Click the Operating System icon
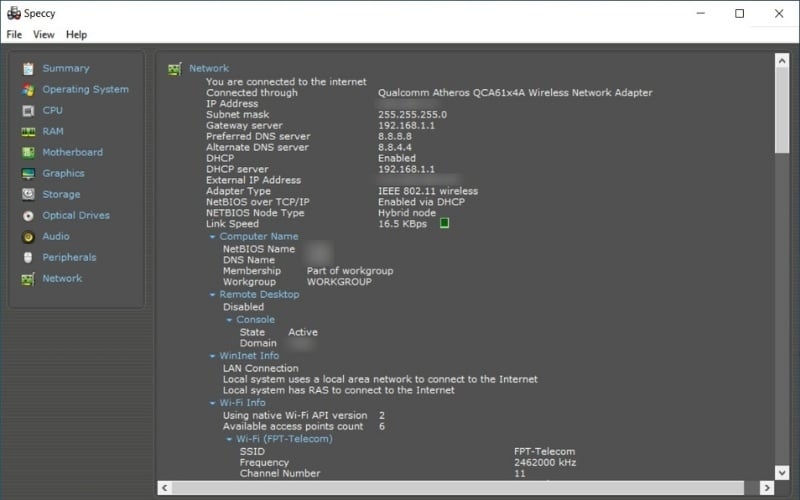The height and width of the screenshot is (500, 800). [x=26, y=89]
